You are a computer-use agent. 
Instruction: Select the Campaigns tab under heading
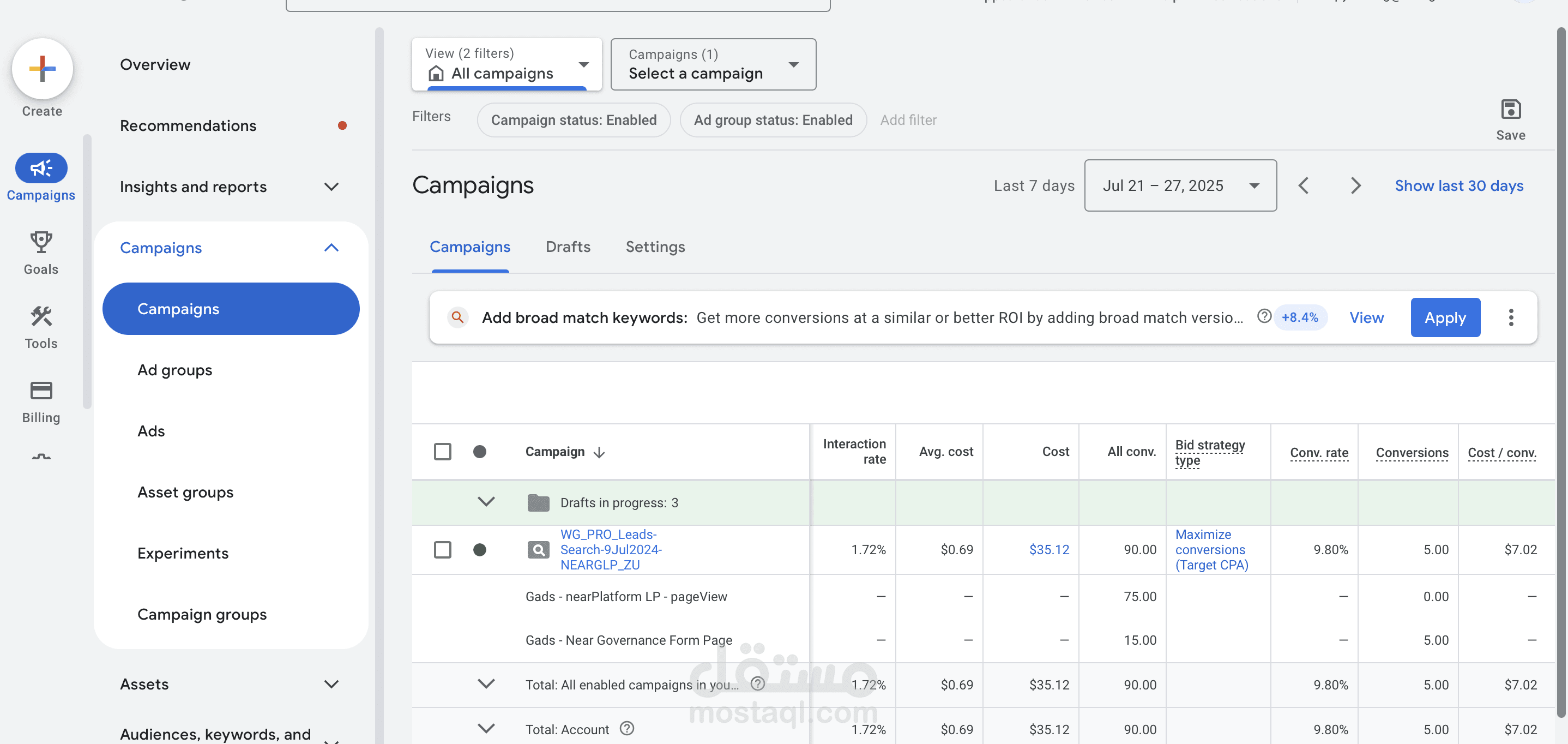[x=470, y=247]
